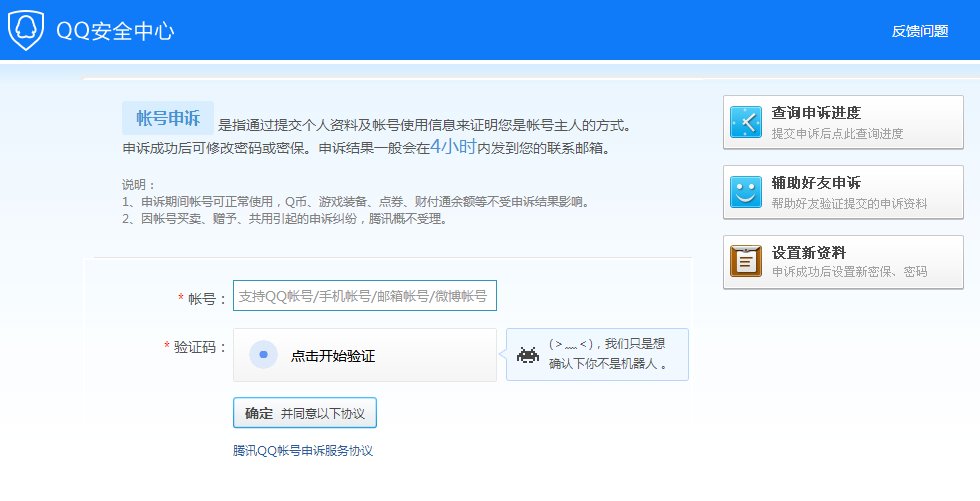The height and width of the screenshot is (501, 980).
Task: Click 确定 并同意以下协议 confirm button
Action: coord(305,413)
